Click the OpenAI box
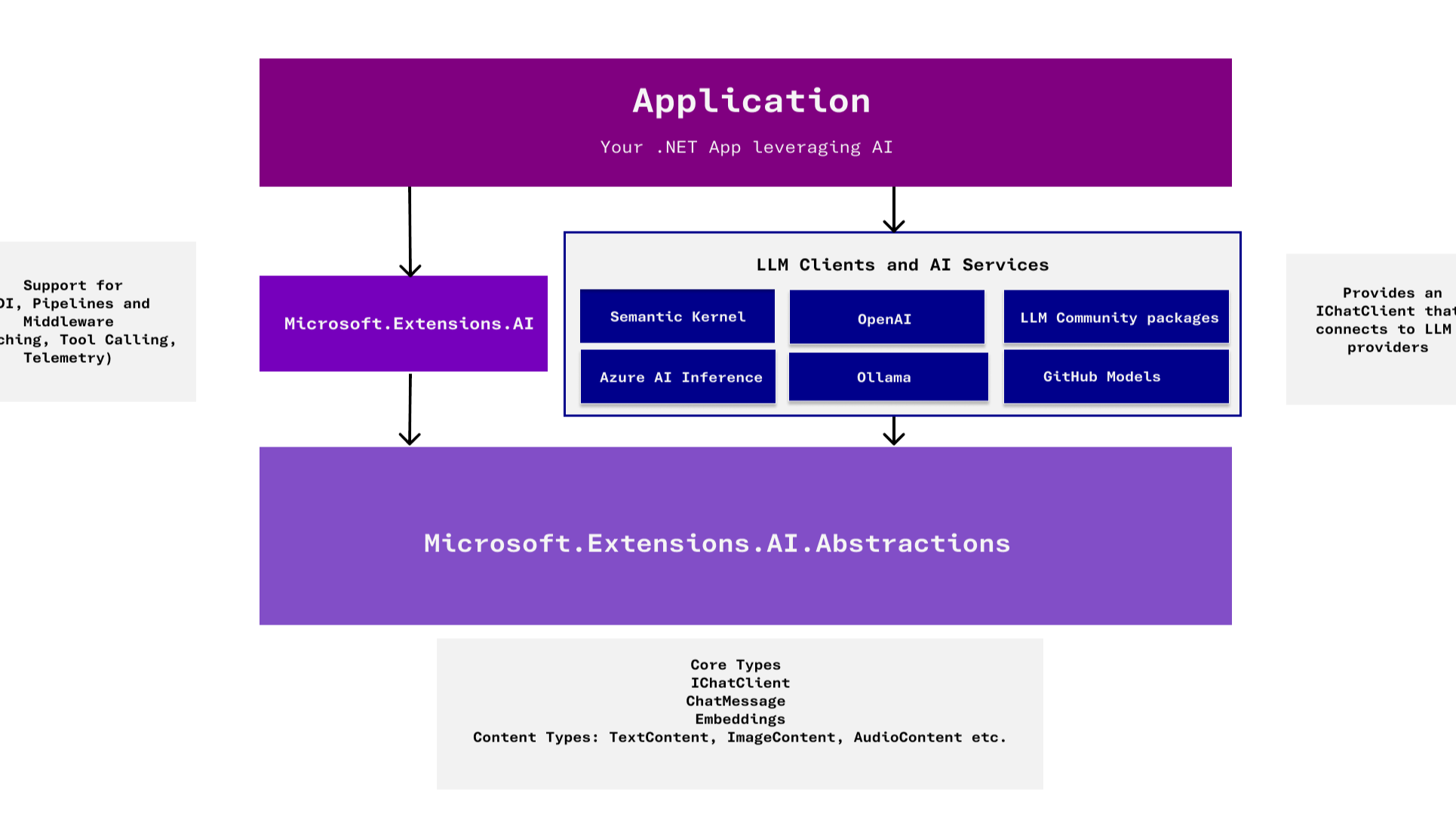Image resolution: width=1456 pixels, height=820 pixels. pos(887,317)
